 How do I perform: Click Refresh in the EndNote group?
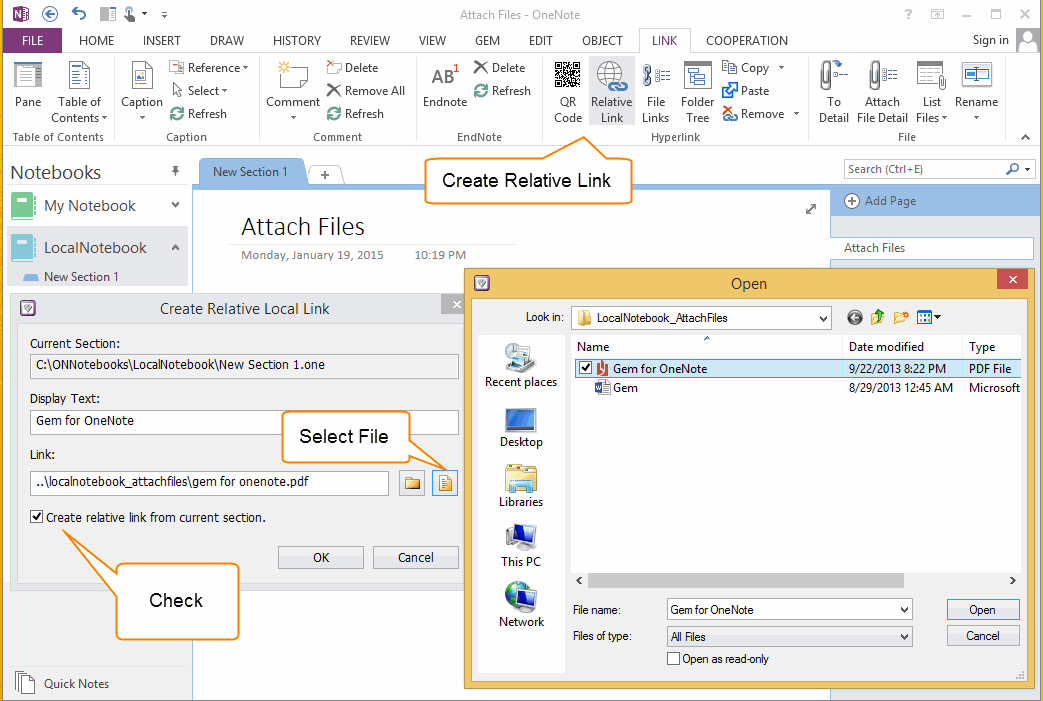pos(502,90)
